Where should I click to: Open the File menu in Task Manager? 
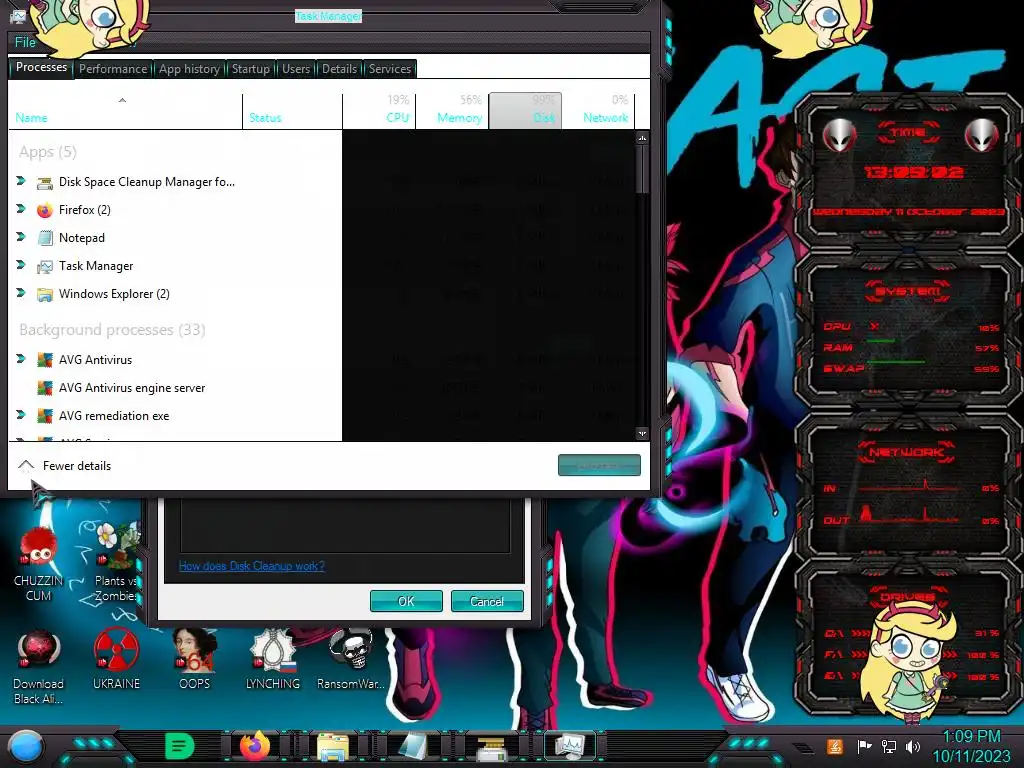tap(25, 42)
